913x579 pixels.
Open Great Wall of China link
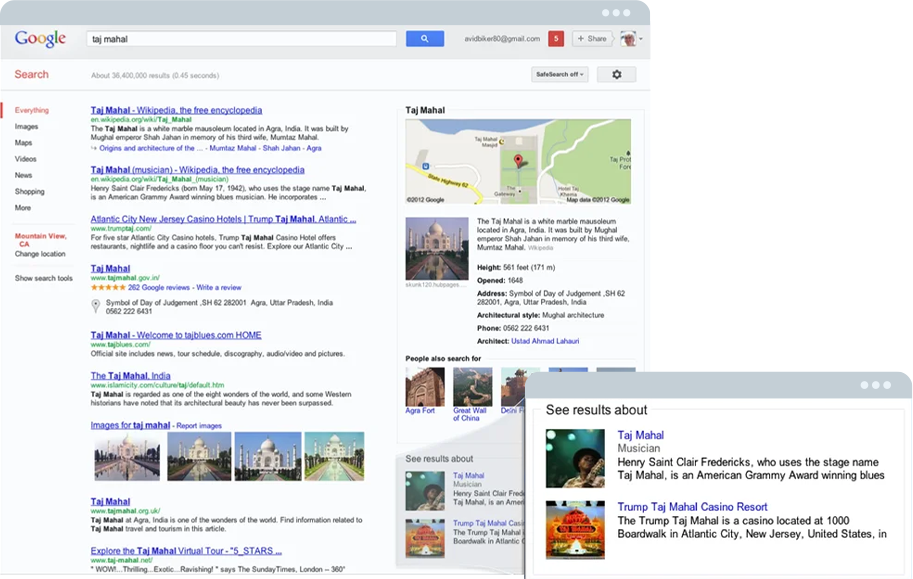470,415
